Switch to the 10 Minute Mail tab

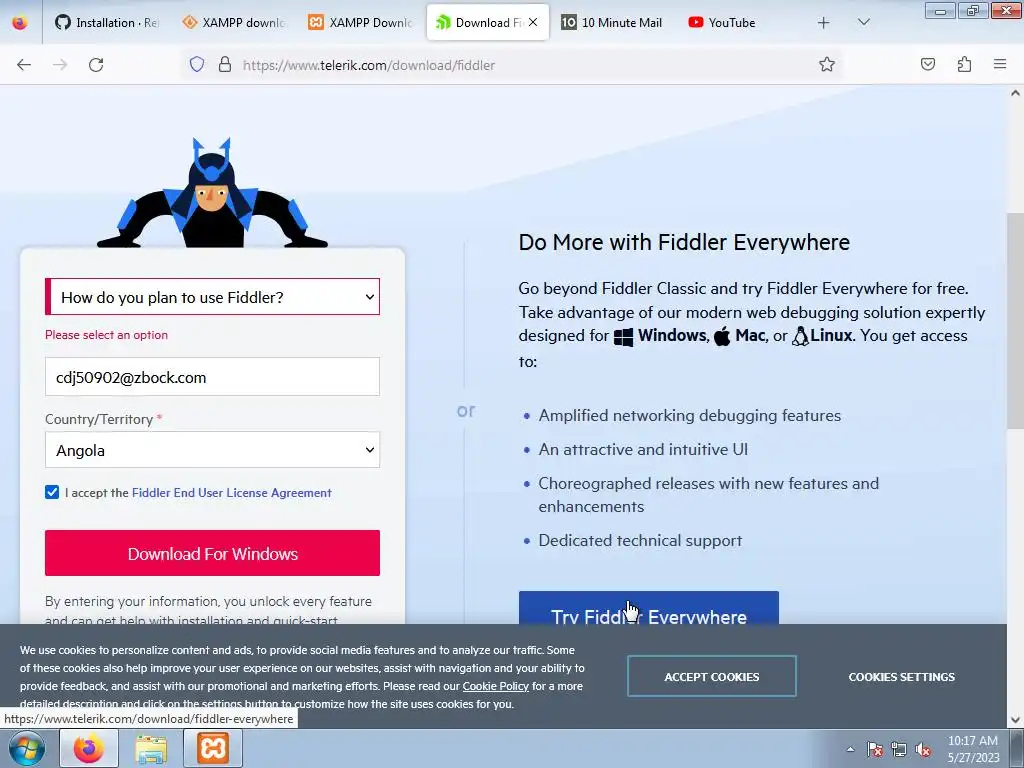tap(612, 23)
